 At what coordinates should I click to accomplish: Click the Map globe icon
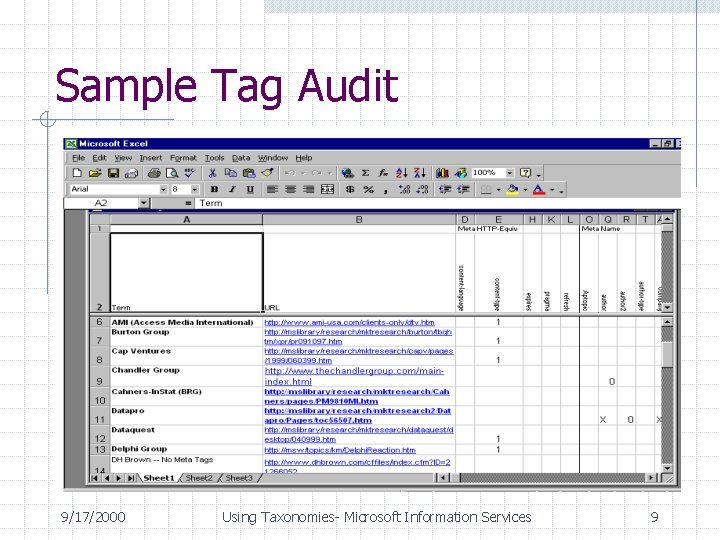tap(461, 173)
